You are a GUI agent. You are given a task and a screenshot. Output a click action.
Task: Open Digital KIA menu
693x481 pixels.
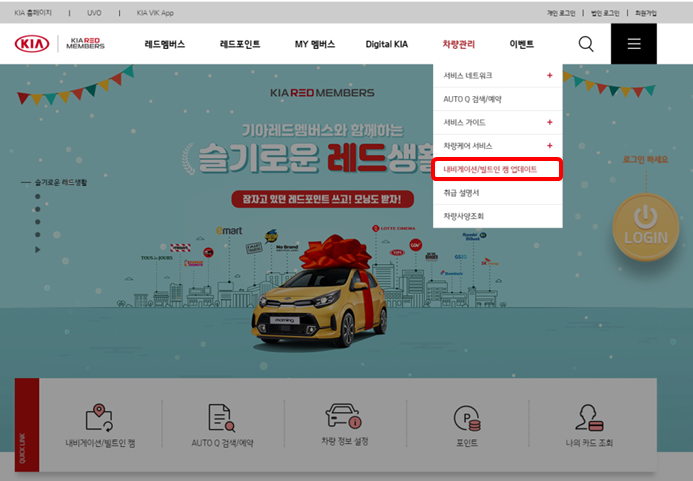387,44
